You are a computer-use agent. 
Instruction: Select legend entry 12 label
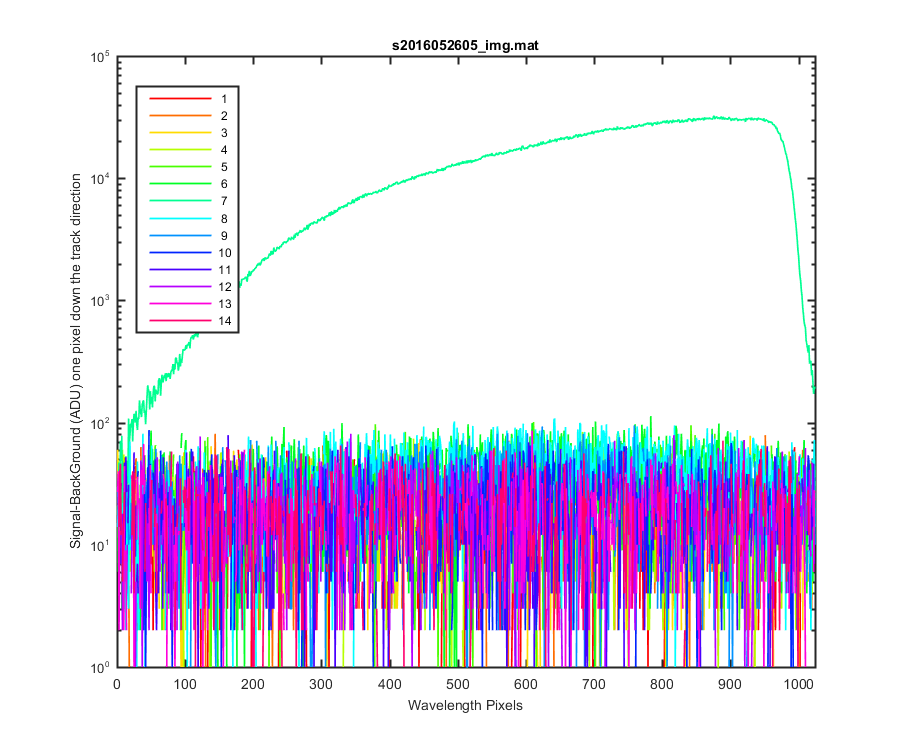point(225,287)
